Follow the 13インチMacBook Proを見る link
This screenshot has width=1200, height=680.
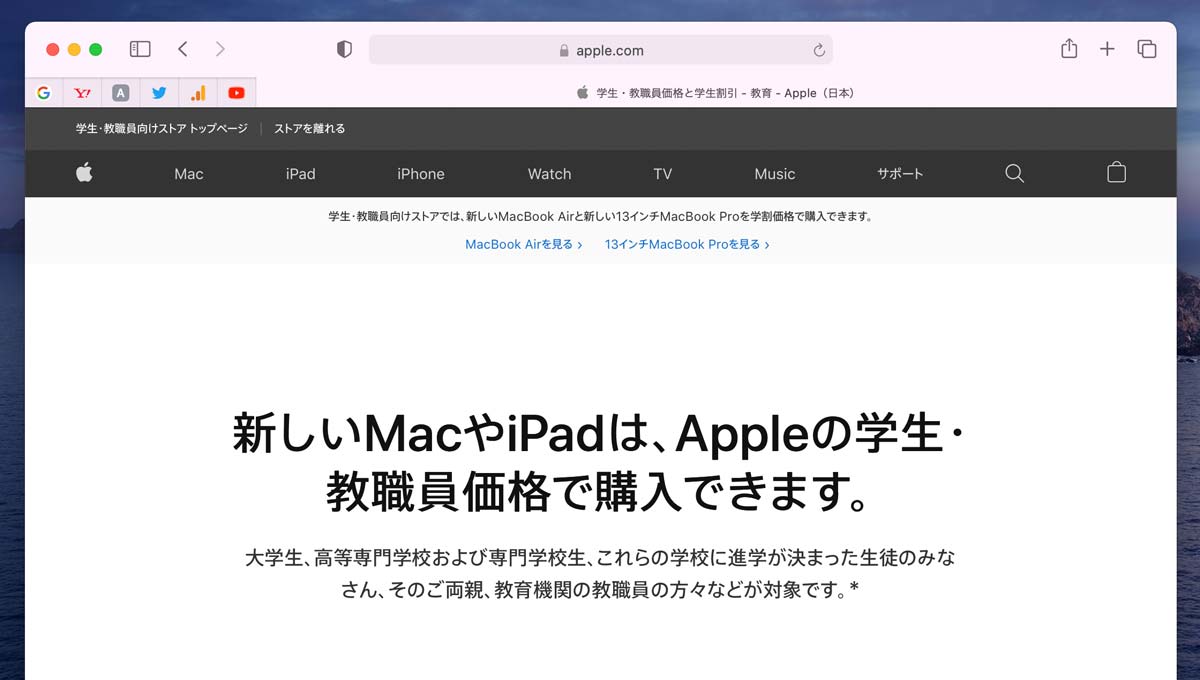tap(687, 244)
